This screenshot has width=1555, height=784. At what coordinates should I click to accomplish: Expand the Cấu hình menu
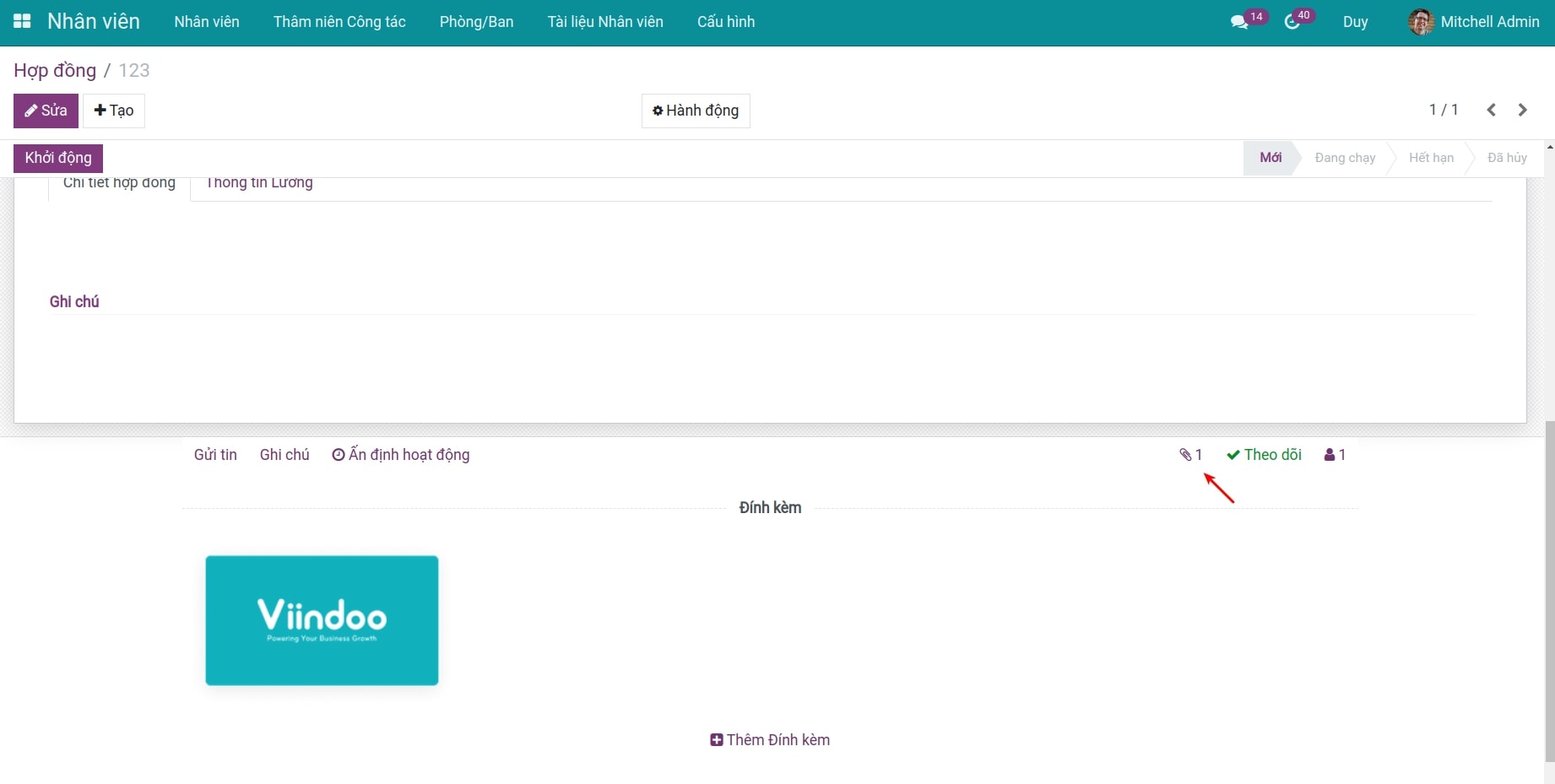pyautogui.click(x=726, y=22)
